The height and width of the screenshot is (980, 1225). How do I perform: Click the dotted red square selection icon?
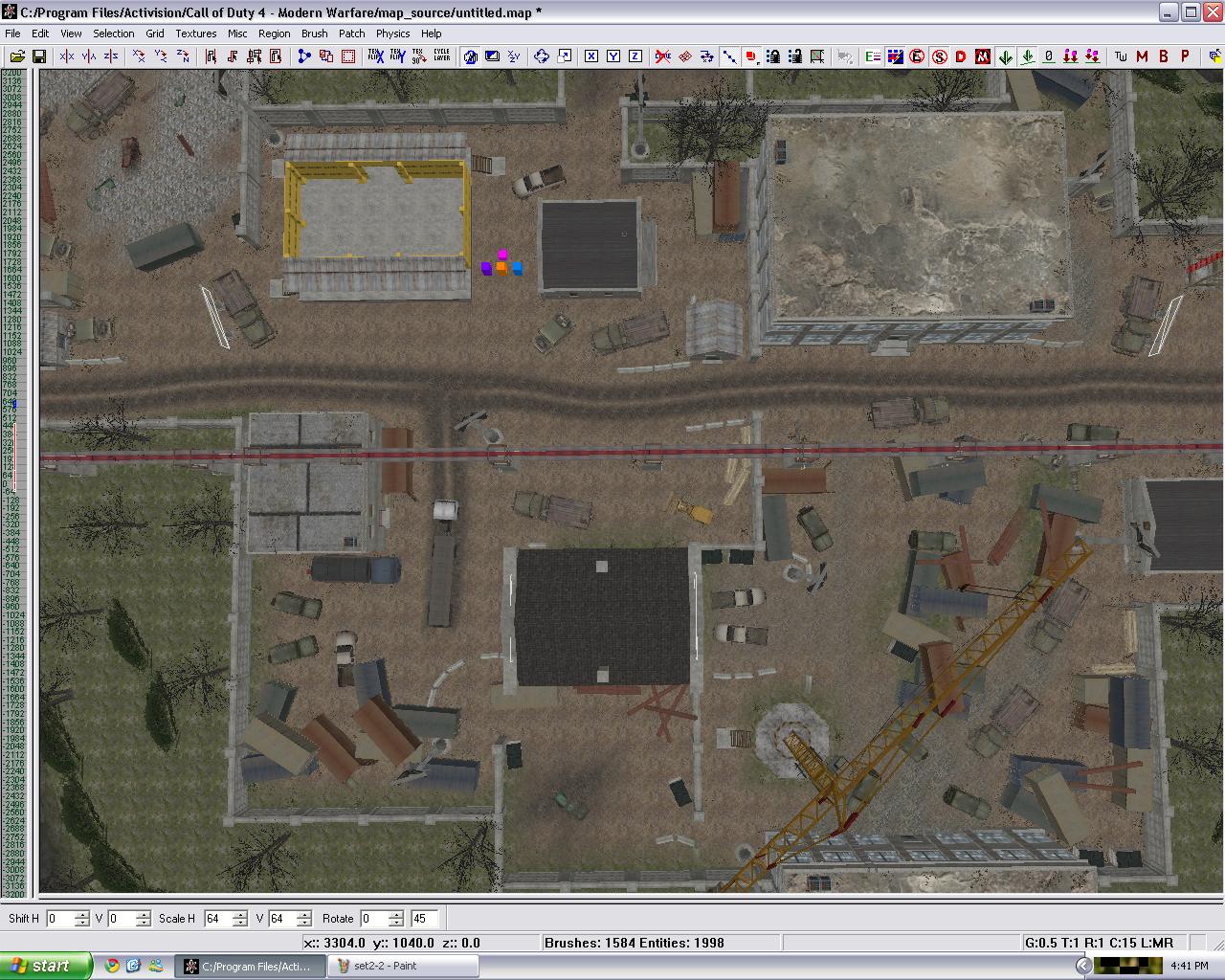348,56
